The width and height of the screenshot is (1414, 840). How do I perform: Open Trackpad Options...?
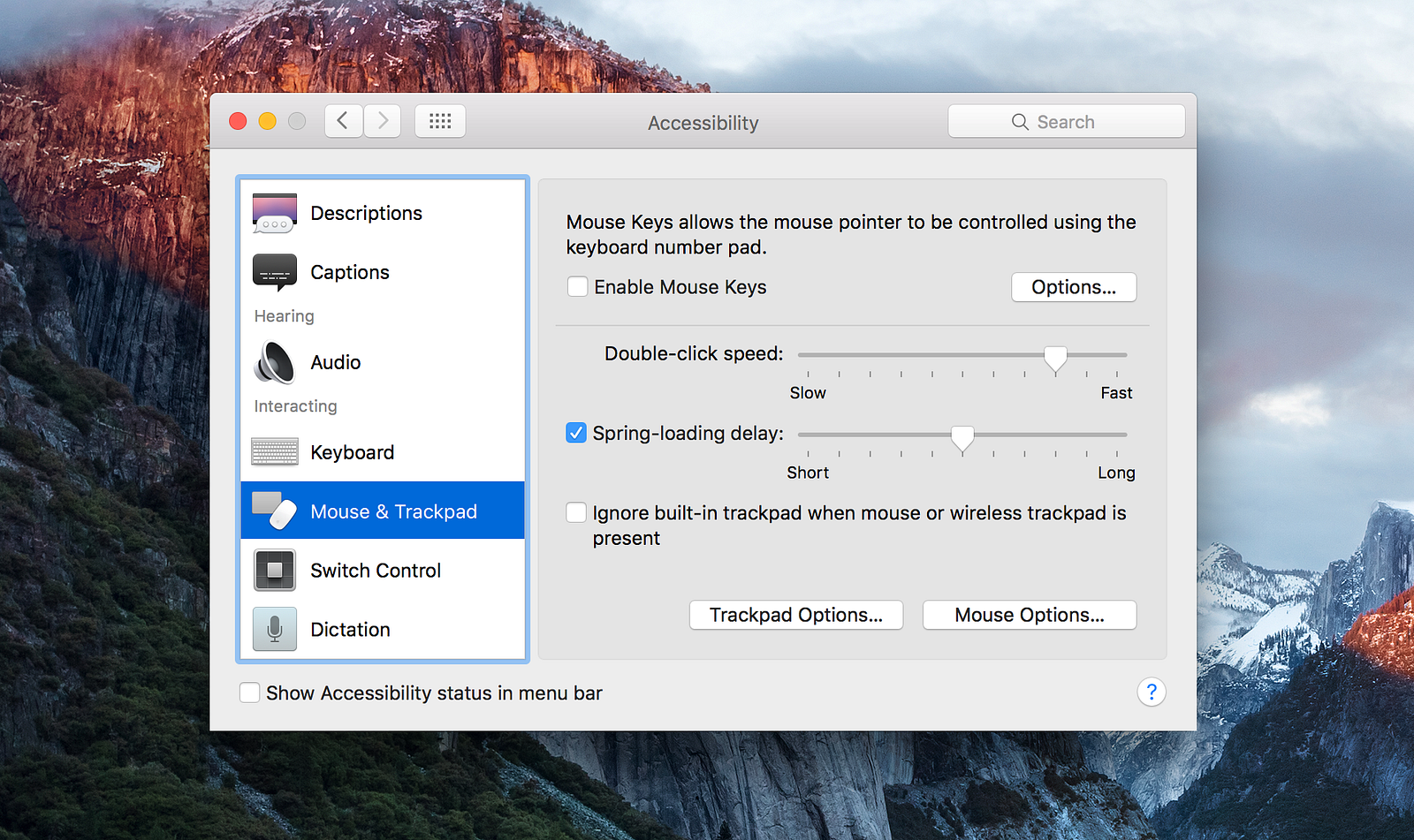point(796,615)
